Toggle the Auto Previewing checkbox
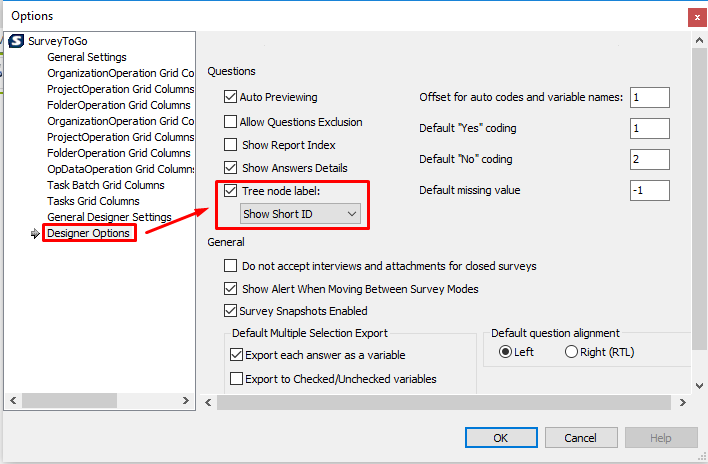 pos(230,97)
